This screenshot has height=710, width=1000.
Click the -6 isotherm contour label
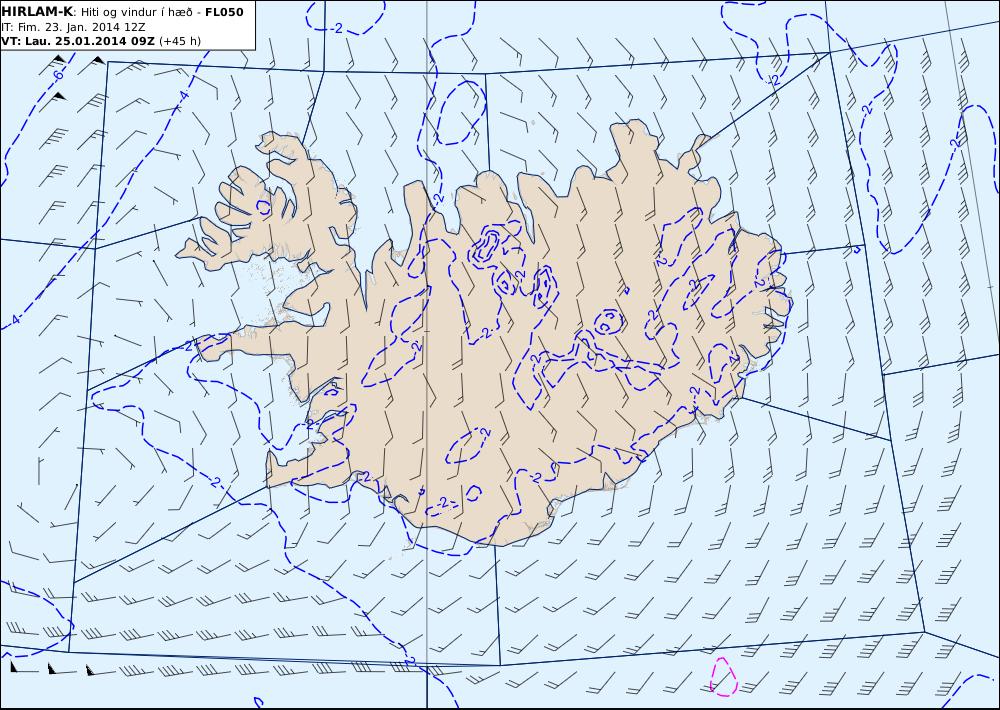click(57, 75)
